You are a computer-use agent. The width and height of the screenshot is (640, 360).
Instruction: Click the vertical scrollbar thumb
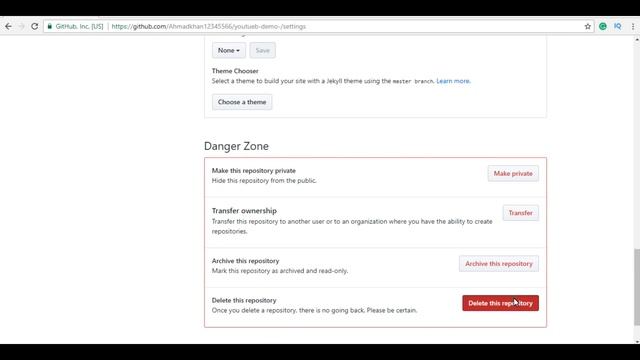coord(637,287)
